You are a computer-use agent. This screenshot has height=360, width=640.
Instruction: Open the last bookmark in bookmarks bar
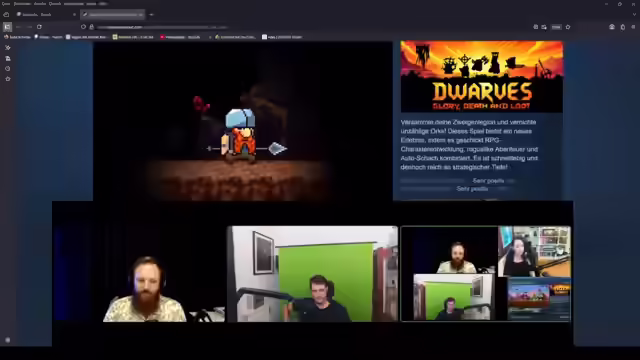[282, 37]
